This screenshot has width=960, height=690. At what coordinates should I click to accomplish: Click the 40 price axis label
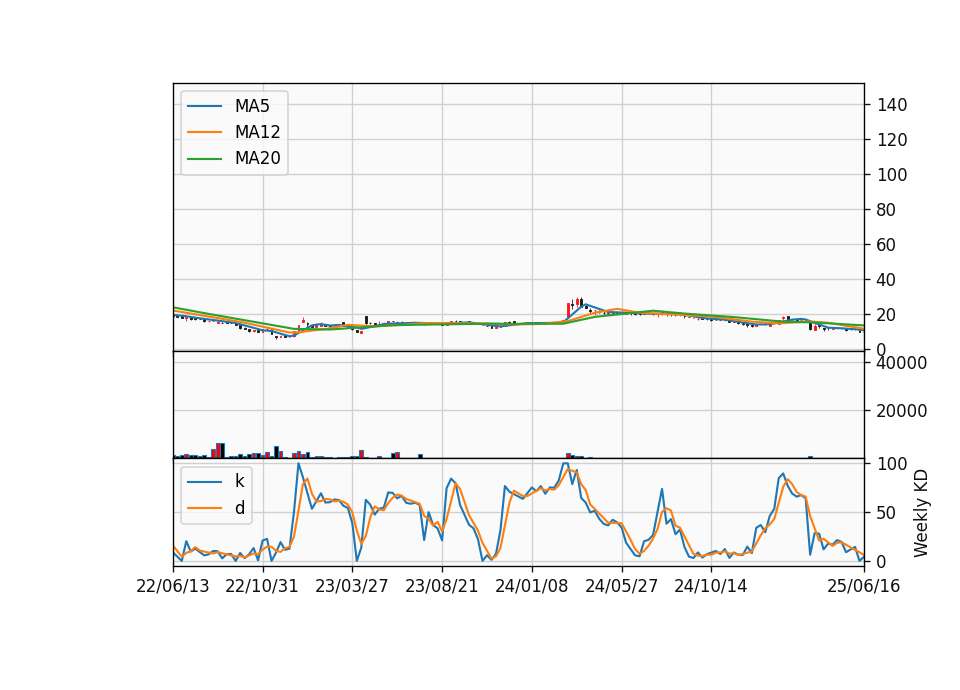(x=887, y=280)
